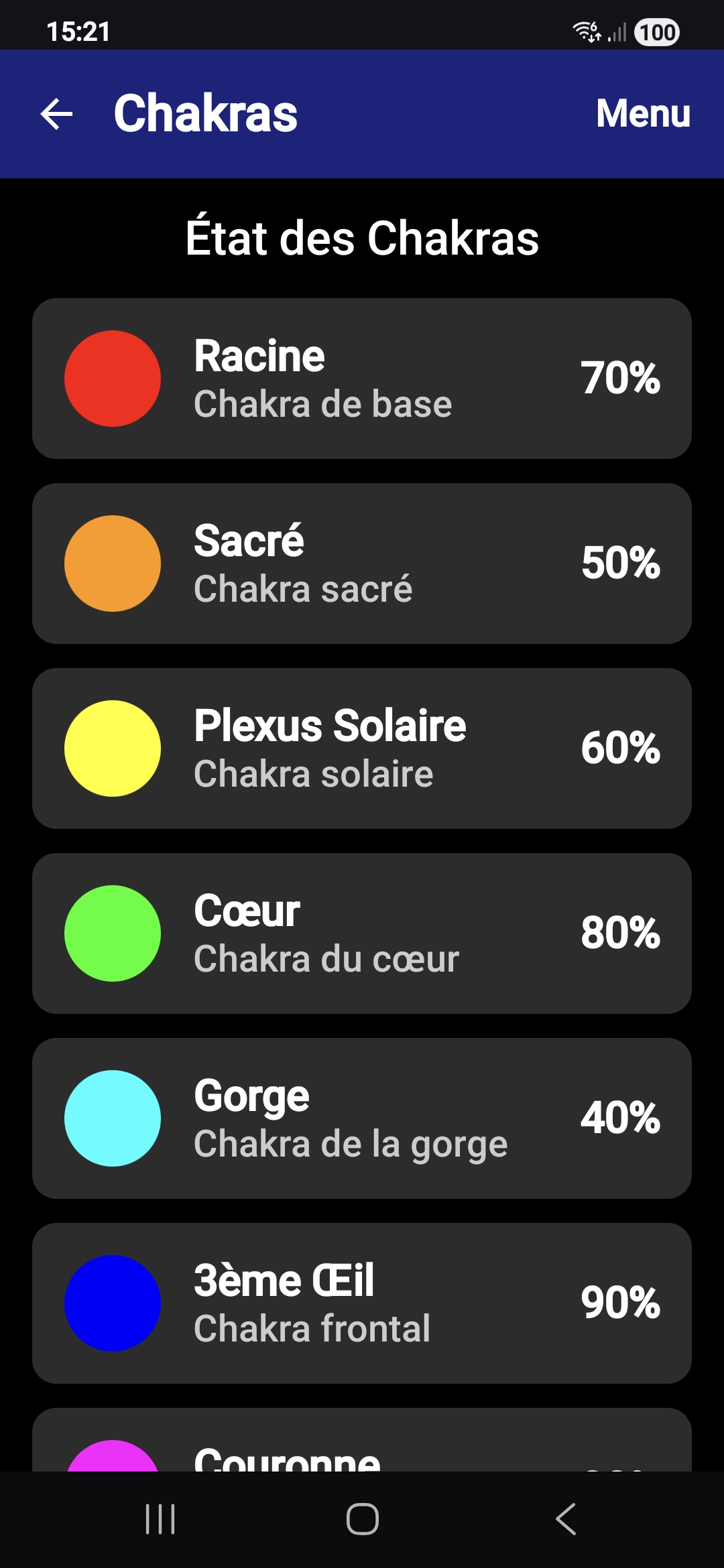Screen dimensions: 724x1568
Task: Select the Plexus Solaire card title
Action: [330, 726]
